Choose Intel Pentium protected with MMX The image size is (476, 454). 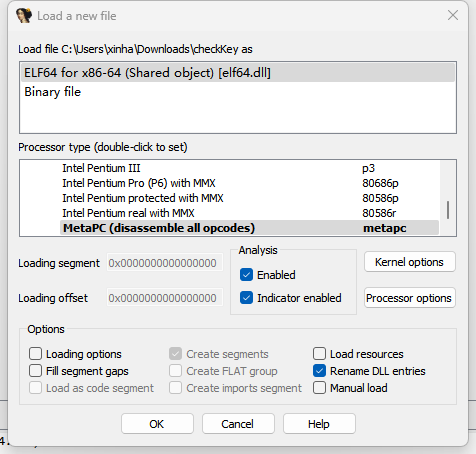249,198
